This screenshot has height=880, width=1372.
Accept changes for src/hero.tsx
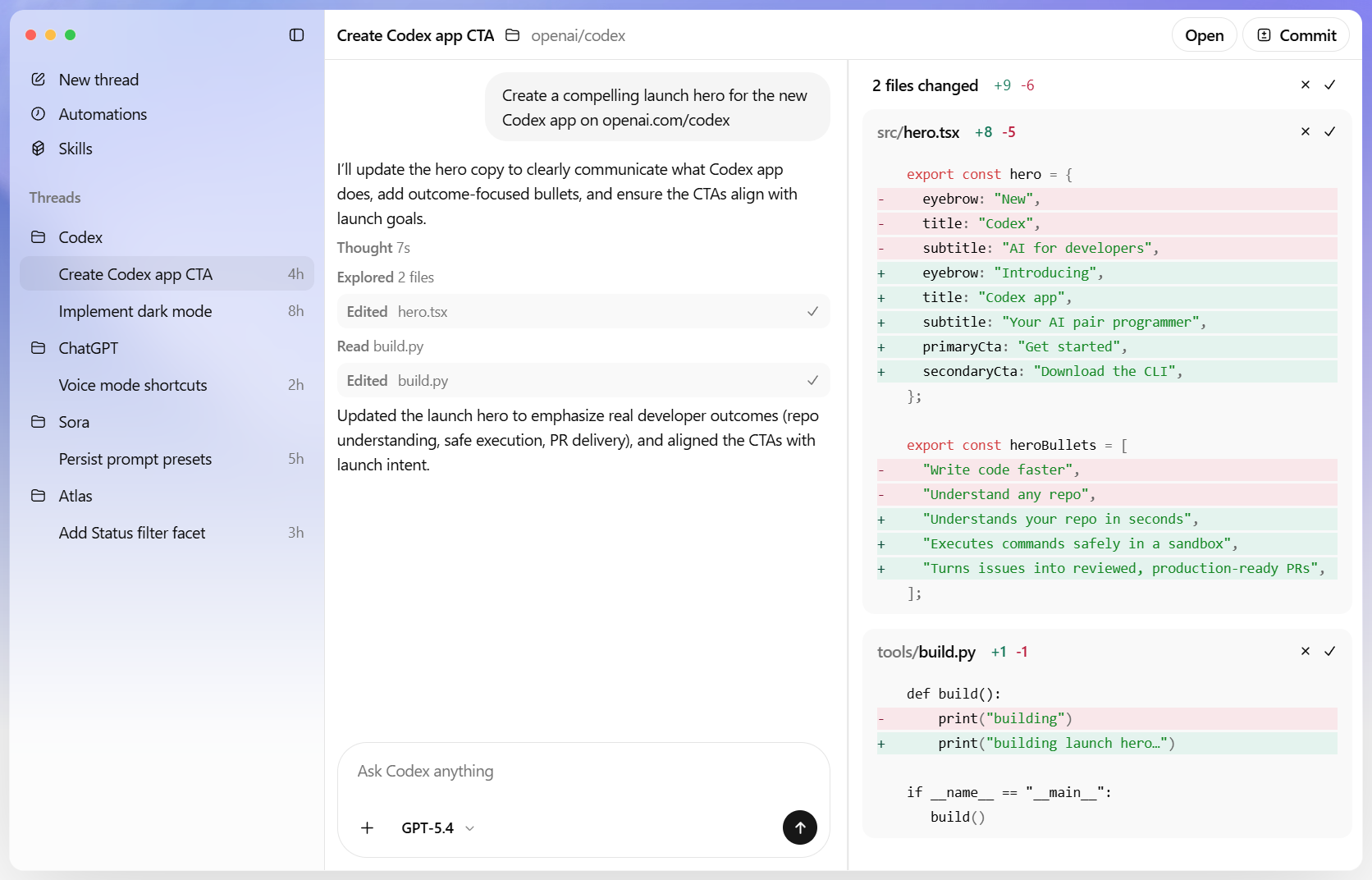coord(1330,131)
